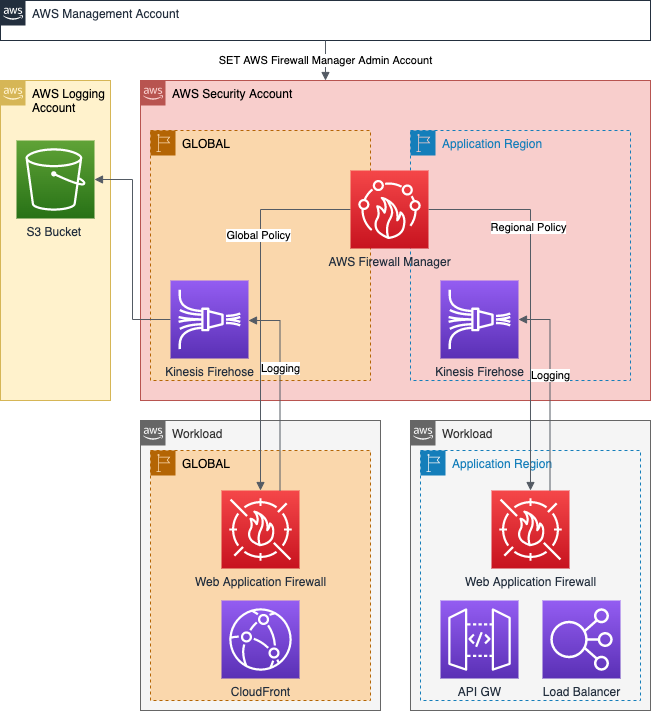Select Kinesis Firehose icon in Security GLOBAL box
The width and height of the screenshot is (651, 711).
pyautogui.click(x=209, y=319)
